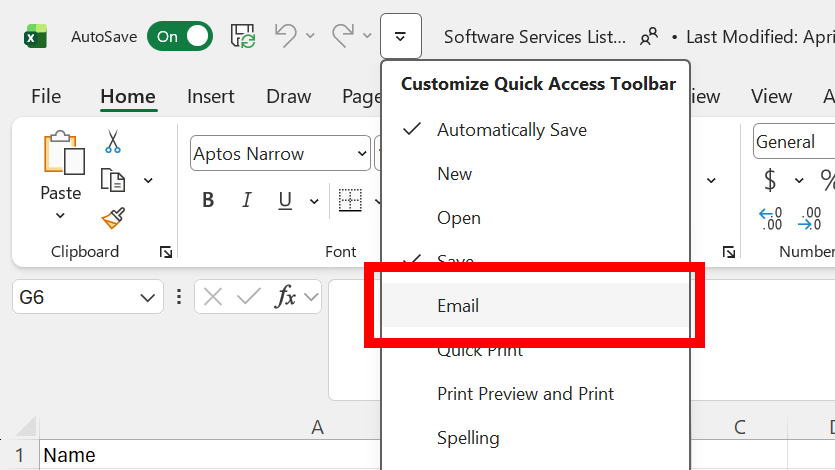This screenshot has width=835, height=470.
Task: Open the Clipboard dialog launcher
Action: click(x=166, y=252)
